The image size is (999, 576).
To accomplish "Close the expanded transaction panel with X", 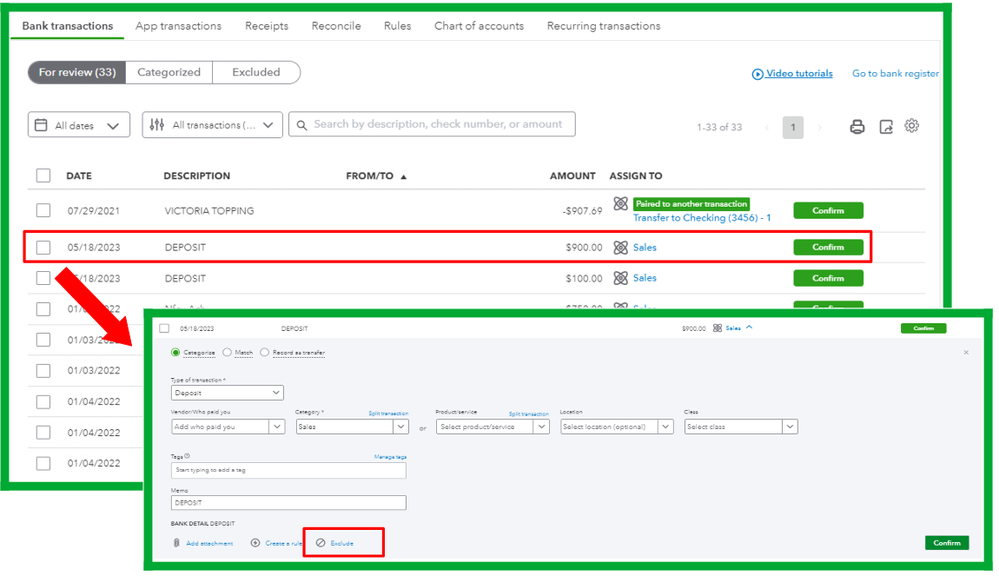I will click(966, 352).
